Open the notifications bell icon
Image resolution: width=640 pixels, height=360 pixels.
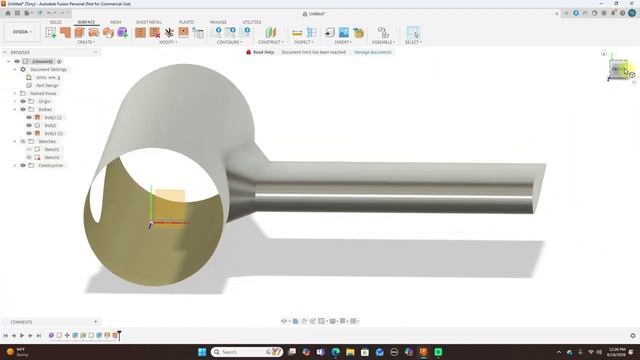[x=613, y=13]
